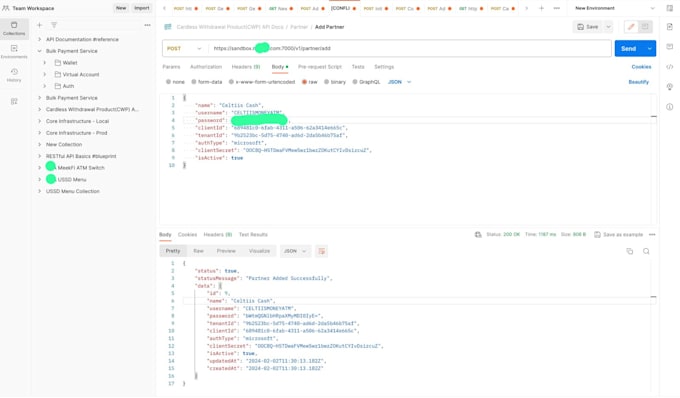Click the pencil edit mode icon

[x=631, y=27]
